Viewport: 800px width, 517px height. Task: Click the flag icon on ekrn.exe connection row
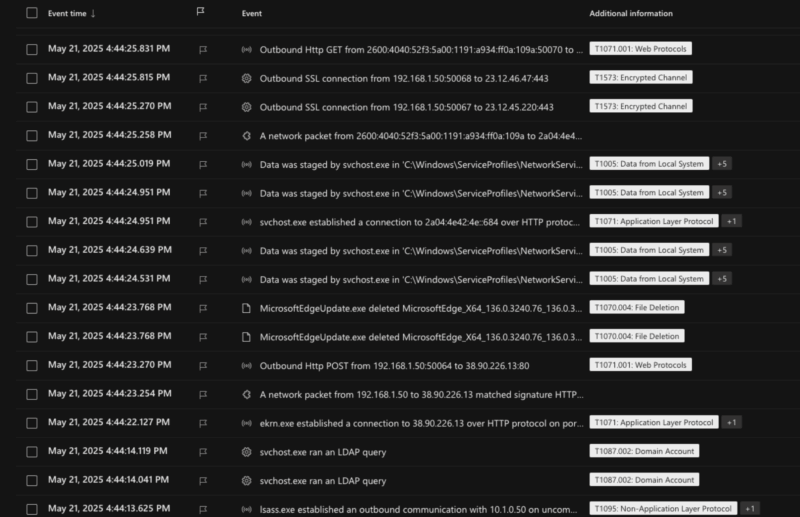click(203, 423)
